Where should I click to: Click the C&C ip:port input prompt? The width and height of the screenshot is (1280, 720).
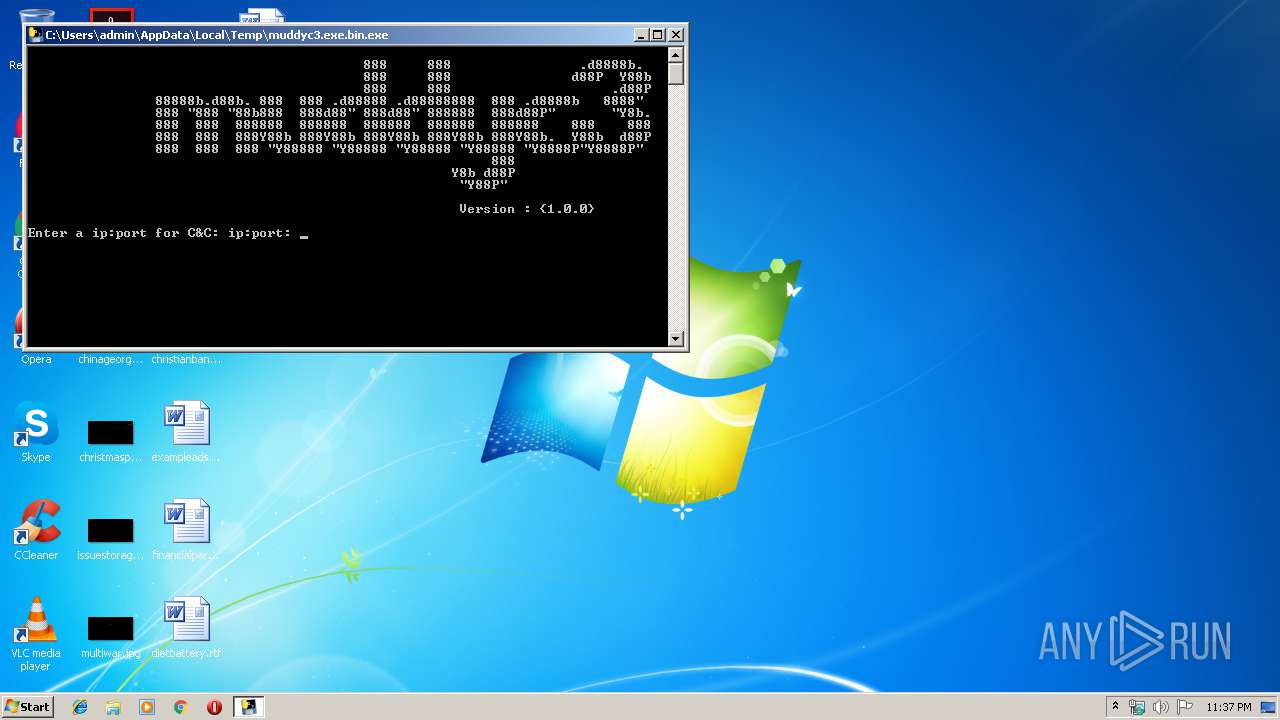(x=167, y=233)
